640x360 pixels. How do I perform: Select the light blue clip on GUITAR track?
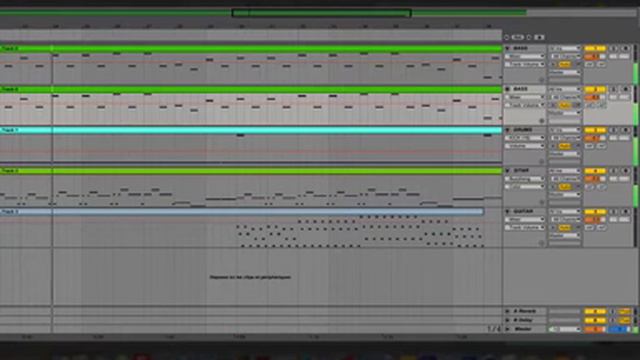242,211
